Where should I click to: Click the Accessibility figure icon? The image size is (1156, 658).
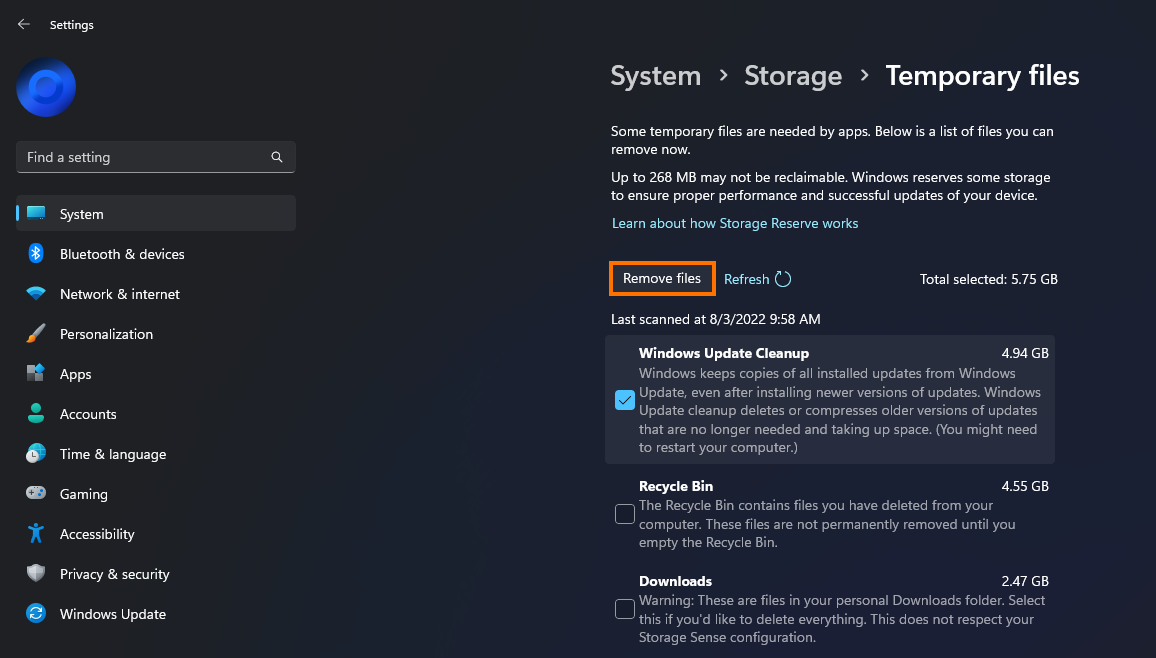tap(35, 533)
